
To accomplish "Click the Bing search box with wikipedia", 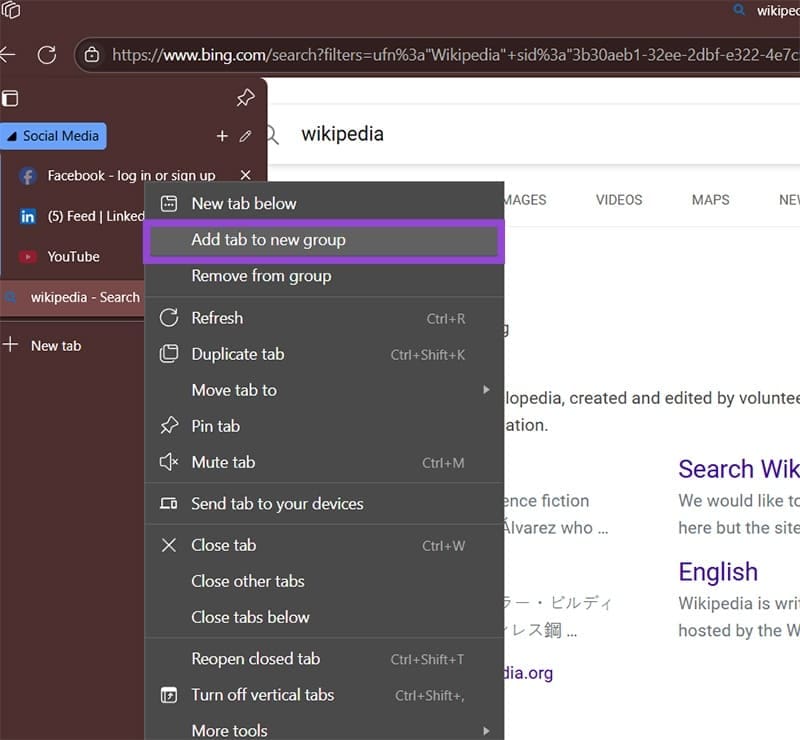I will pos(500,134).
